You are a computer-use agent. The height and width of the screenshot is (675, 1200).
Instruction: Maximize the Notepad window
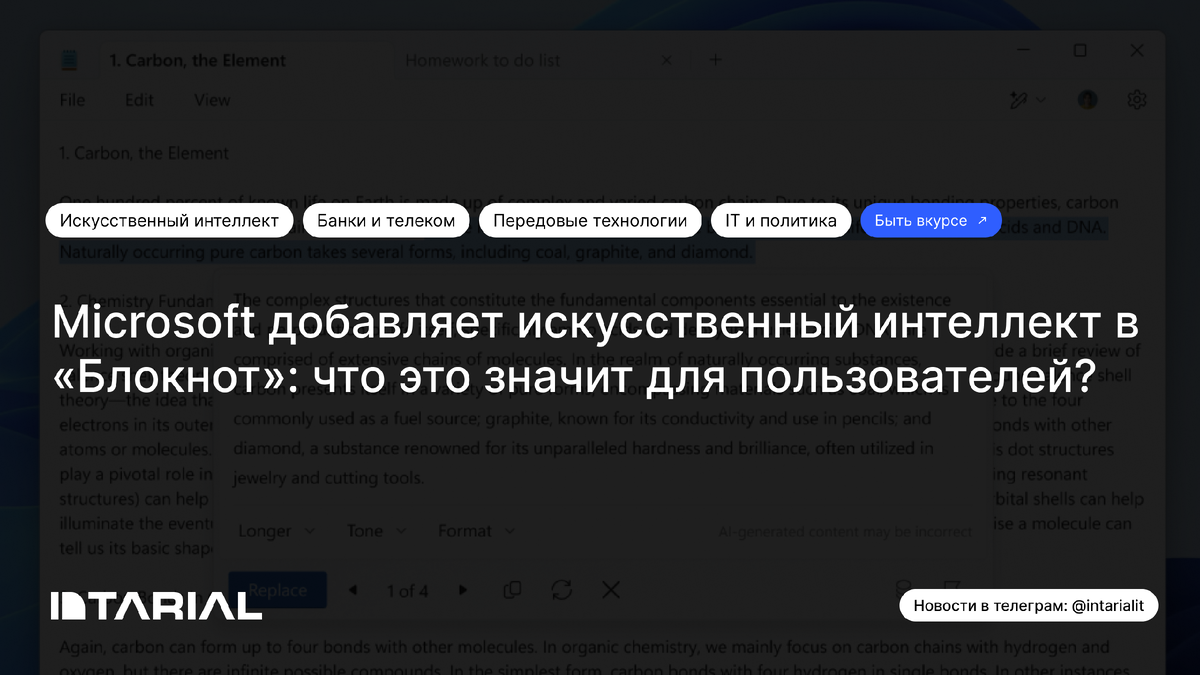pos(1080,50)
